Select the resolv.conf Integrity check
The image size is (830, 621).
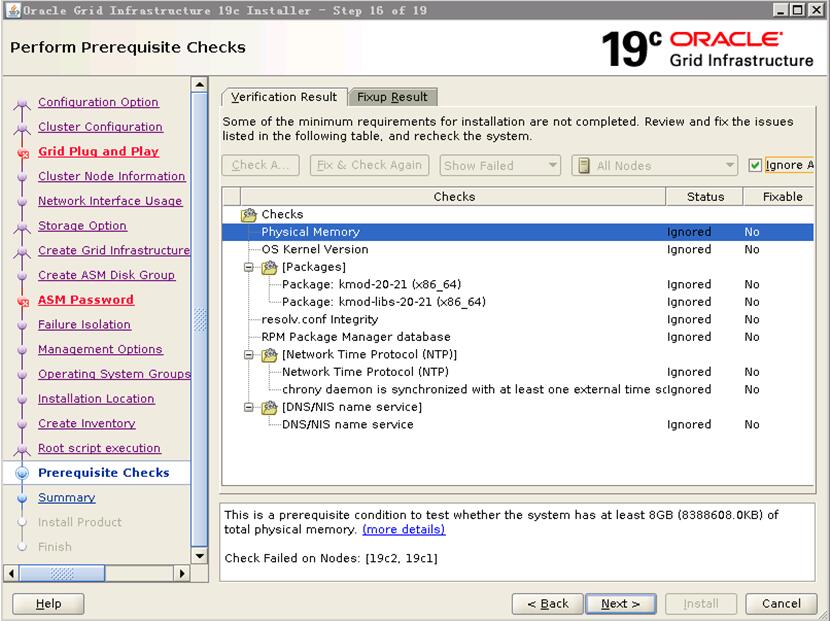pos(518,319)
